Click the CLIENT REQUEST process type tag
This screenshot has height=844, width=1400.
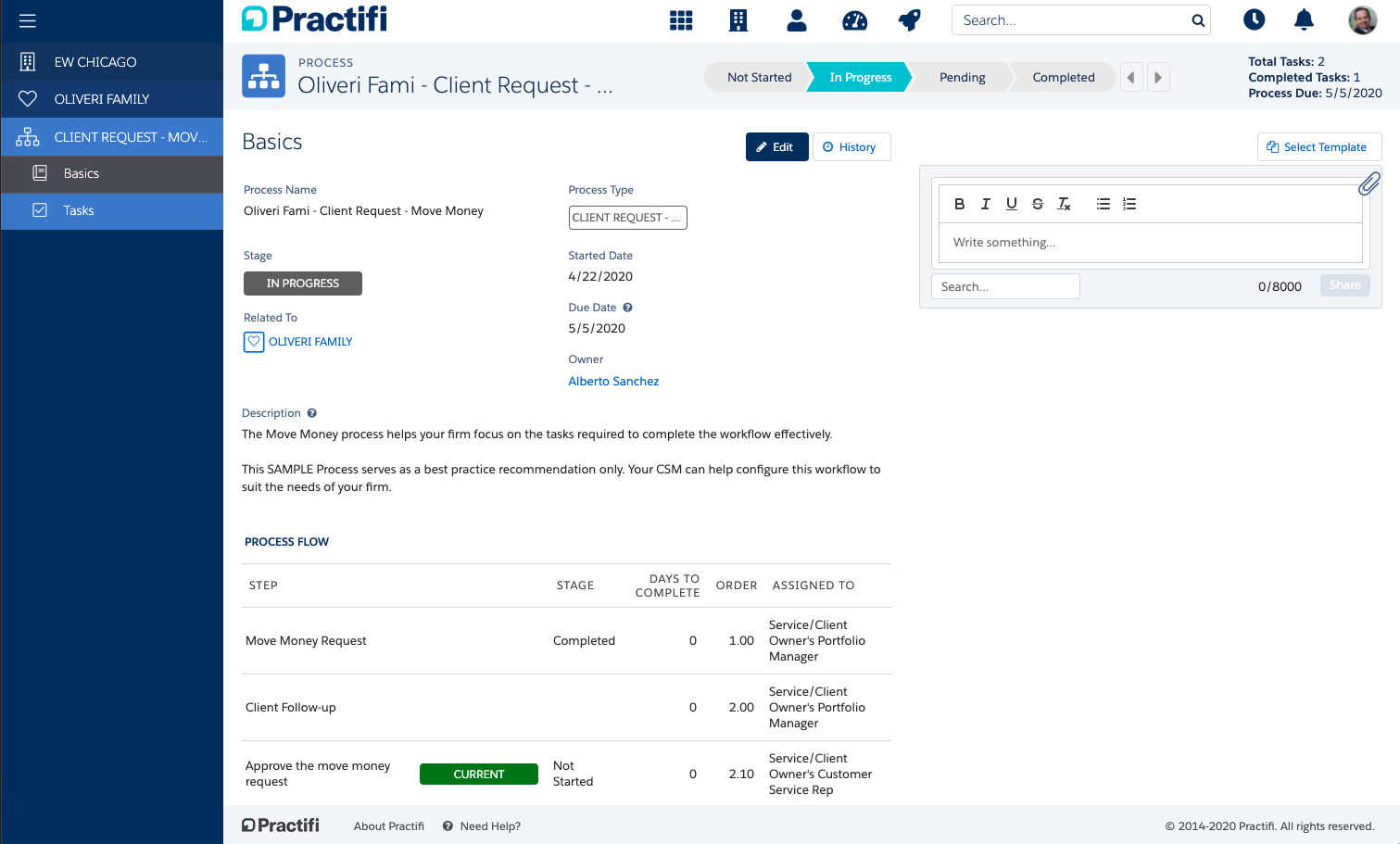(627, 218)
